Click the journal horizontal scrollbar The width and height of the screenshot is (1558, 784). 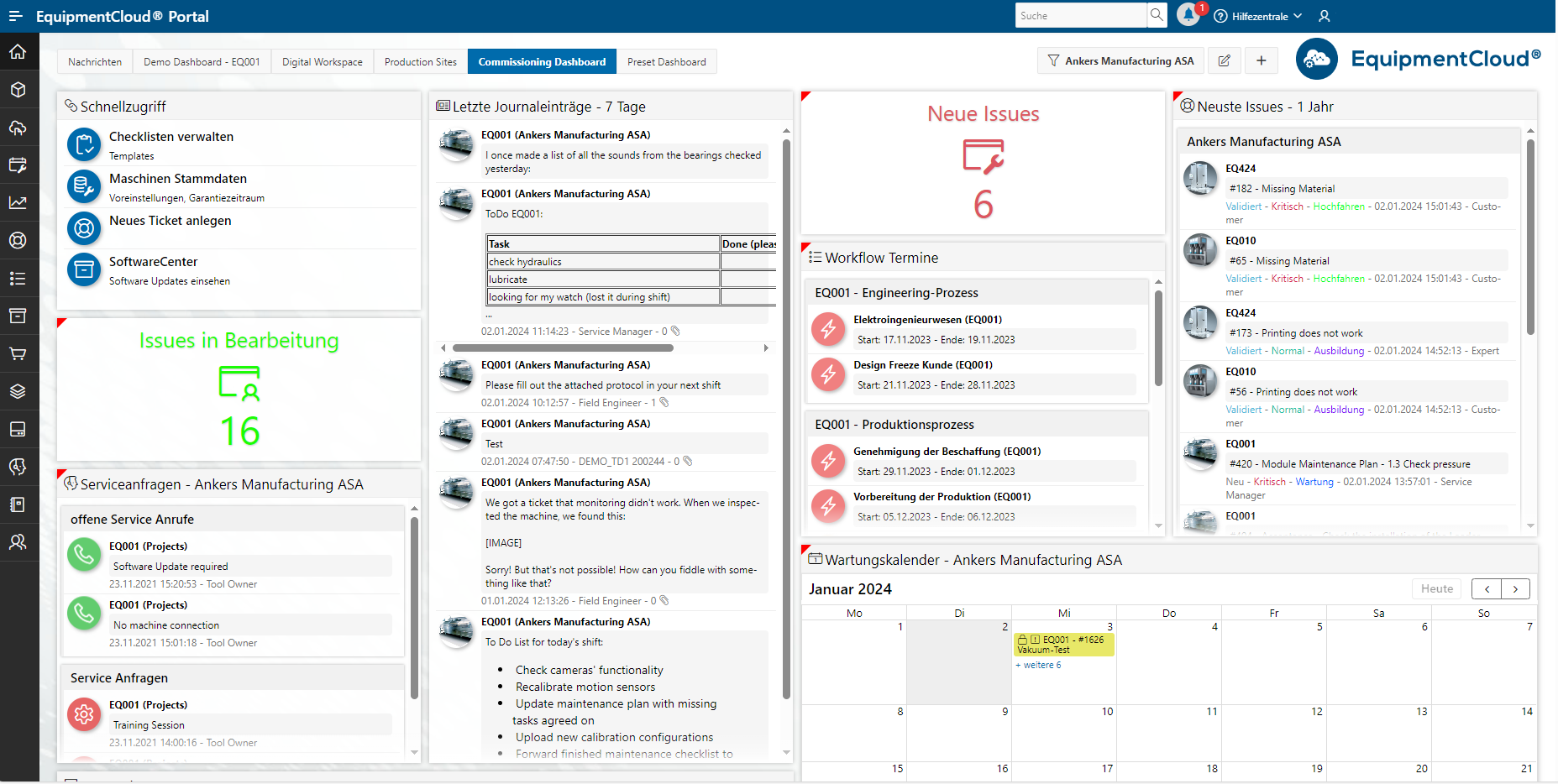[563, 348]
